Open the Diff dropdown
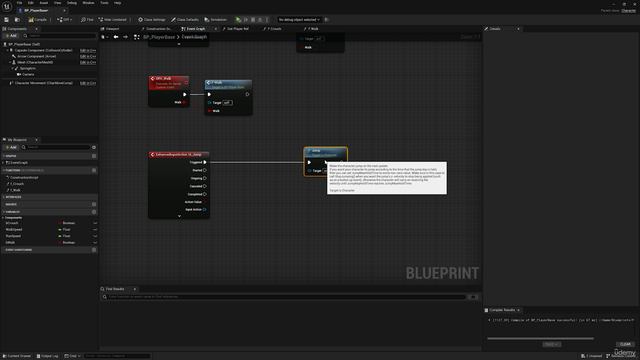Image resolution: width=640 pixels, height=360 pixels. (x=64, y=20)
